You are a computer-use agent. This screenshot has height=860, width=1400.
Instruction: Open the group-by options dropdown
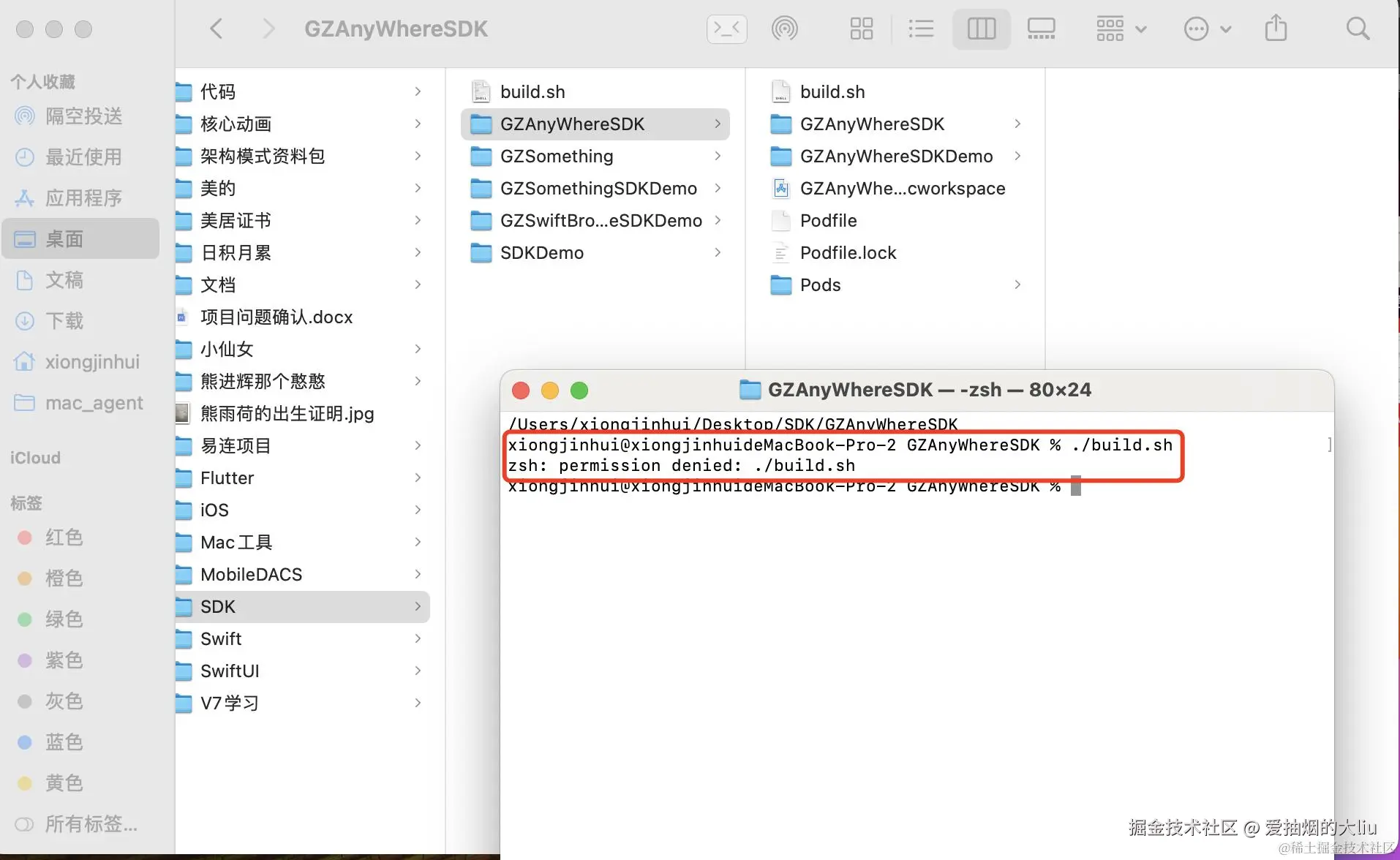1121,29
